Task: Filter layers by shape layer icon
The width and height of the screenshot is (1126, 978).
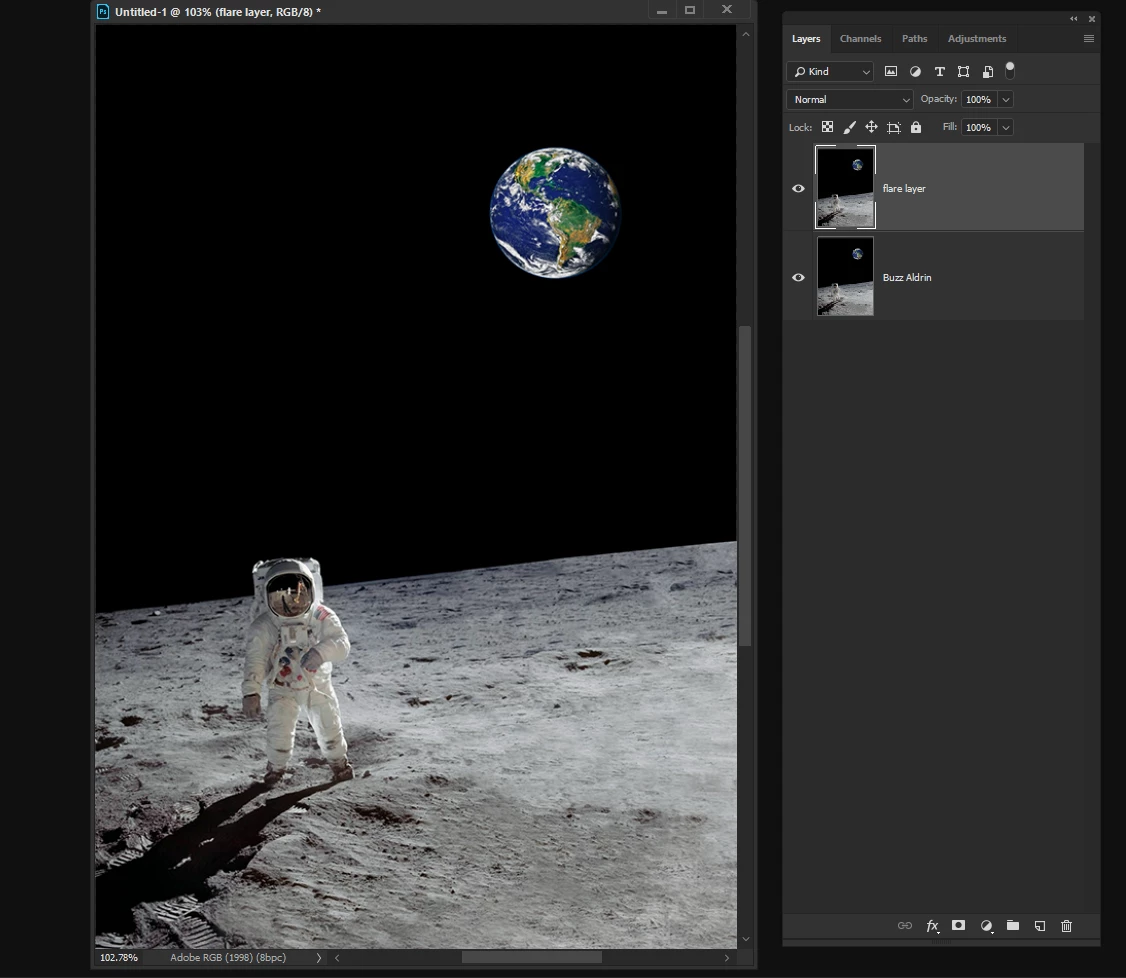Action: coord(964,71)
